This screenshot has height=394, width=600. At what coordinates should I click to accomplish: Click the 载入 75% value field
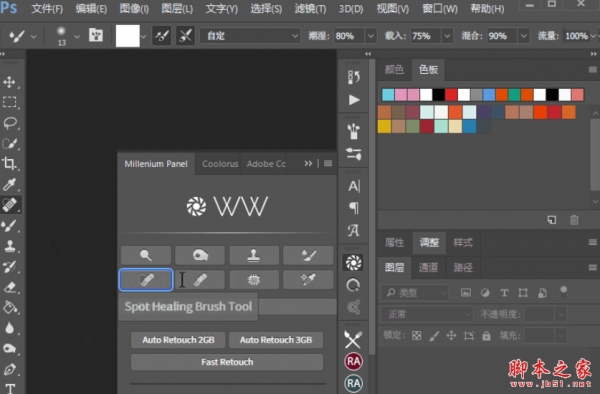(x=426, y=36)
